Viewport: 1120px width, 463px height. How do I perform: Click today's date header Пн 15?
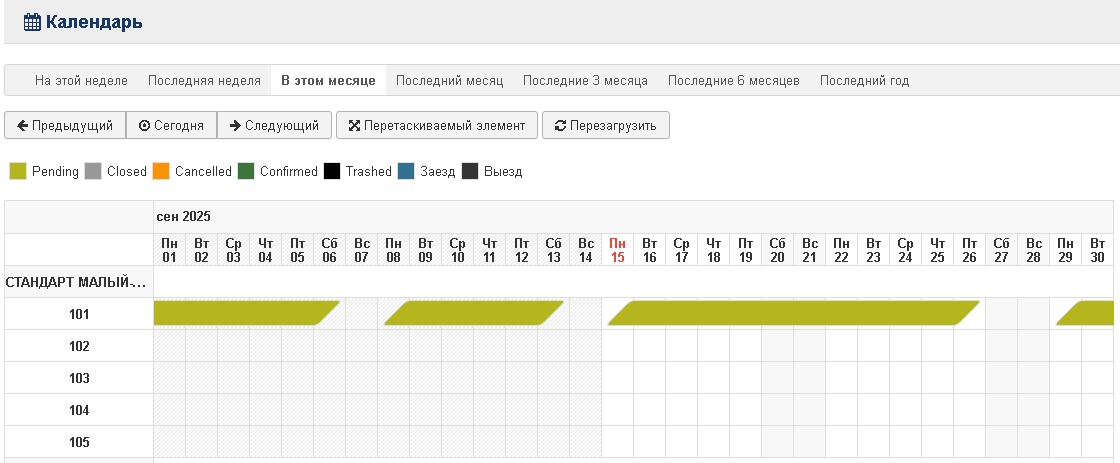617,250
